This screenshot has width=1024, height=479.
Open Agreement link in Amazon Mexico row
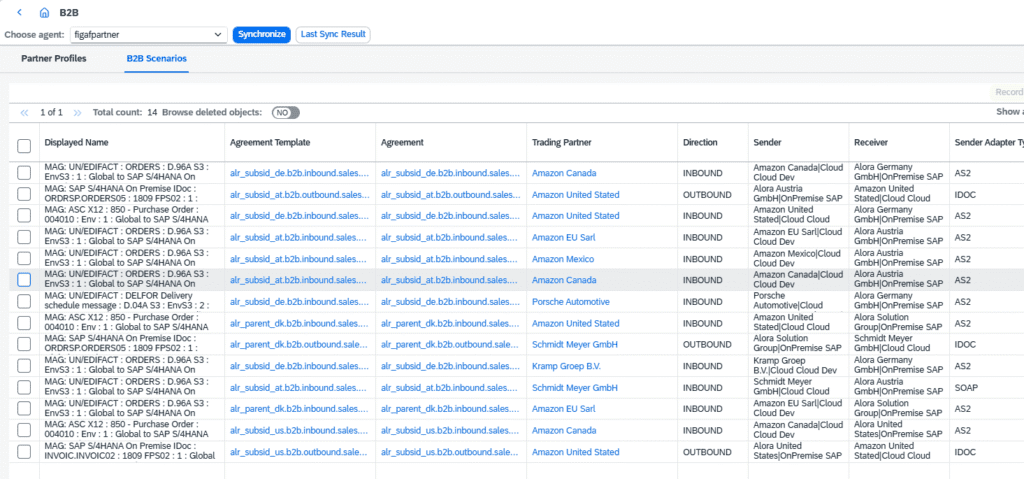(450, 259)
